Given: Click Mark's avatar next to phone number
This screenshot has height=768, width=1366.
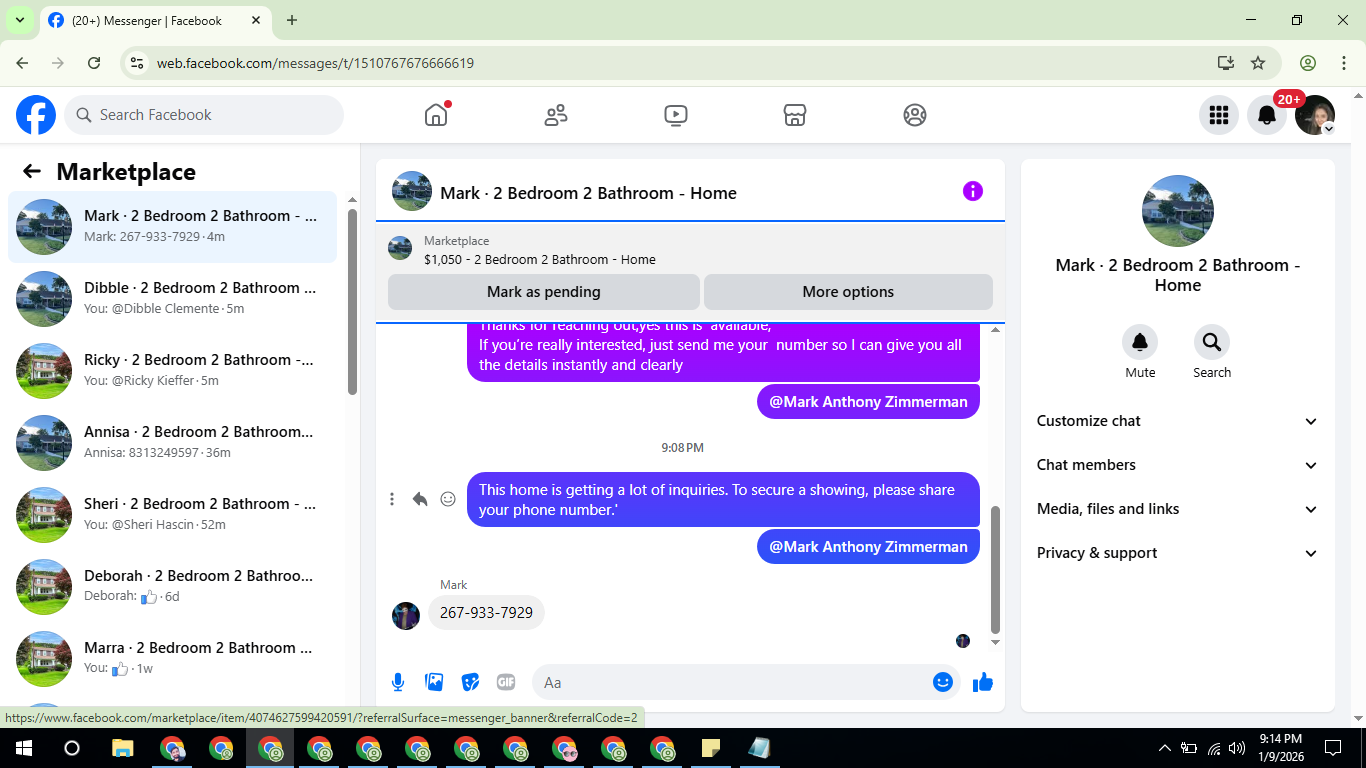Looking at the screenshot, I should click(x=406, y=615).
